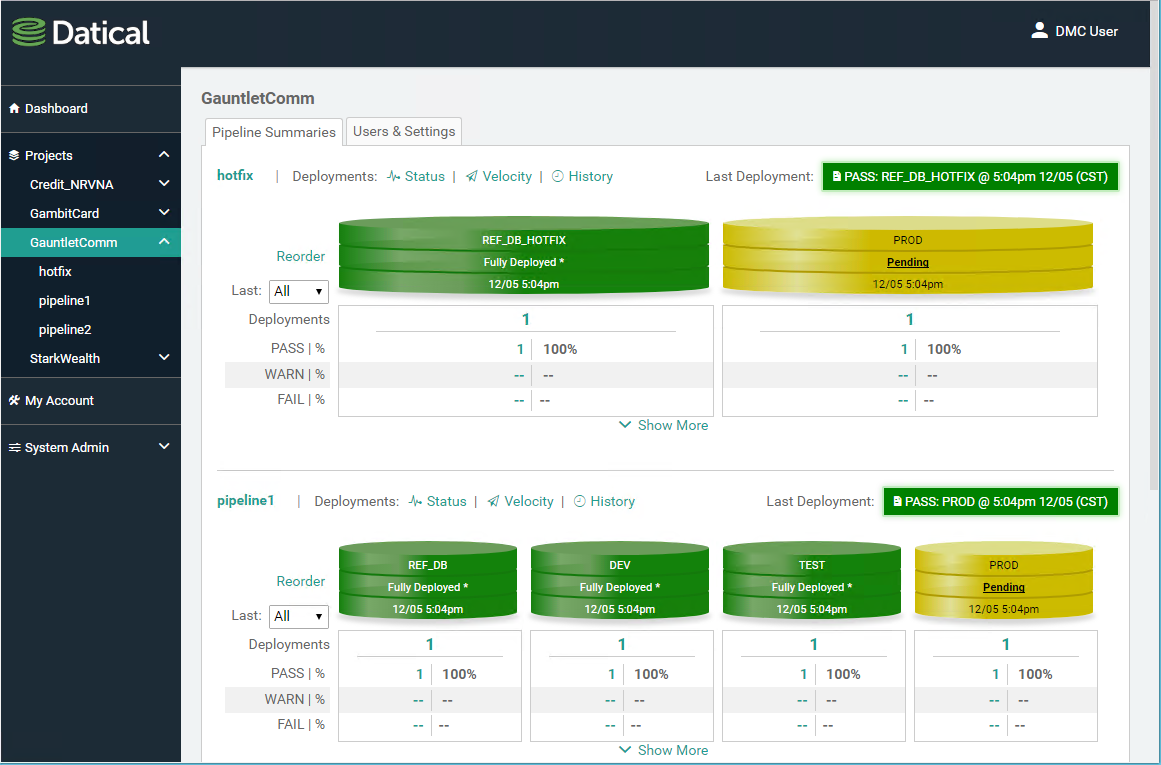Click Show More under pipeline1

click(663, 750)
